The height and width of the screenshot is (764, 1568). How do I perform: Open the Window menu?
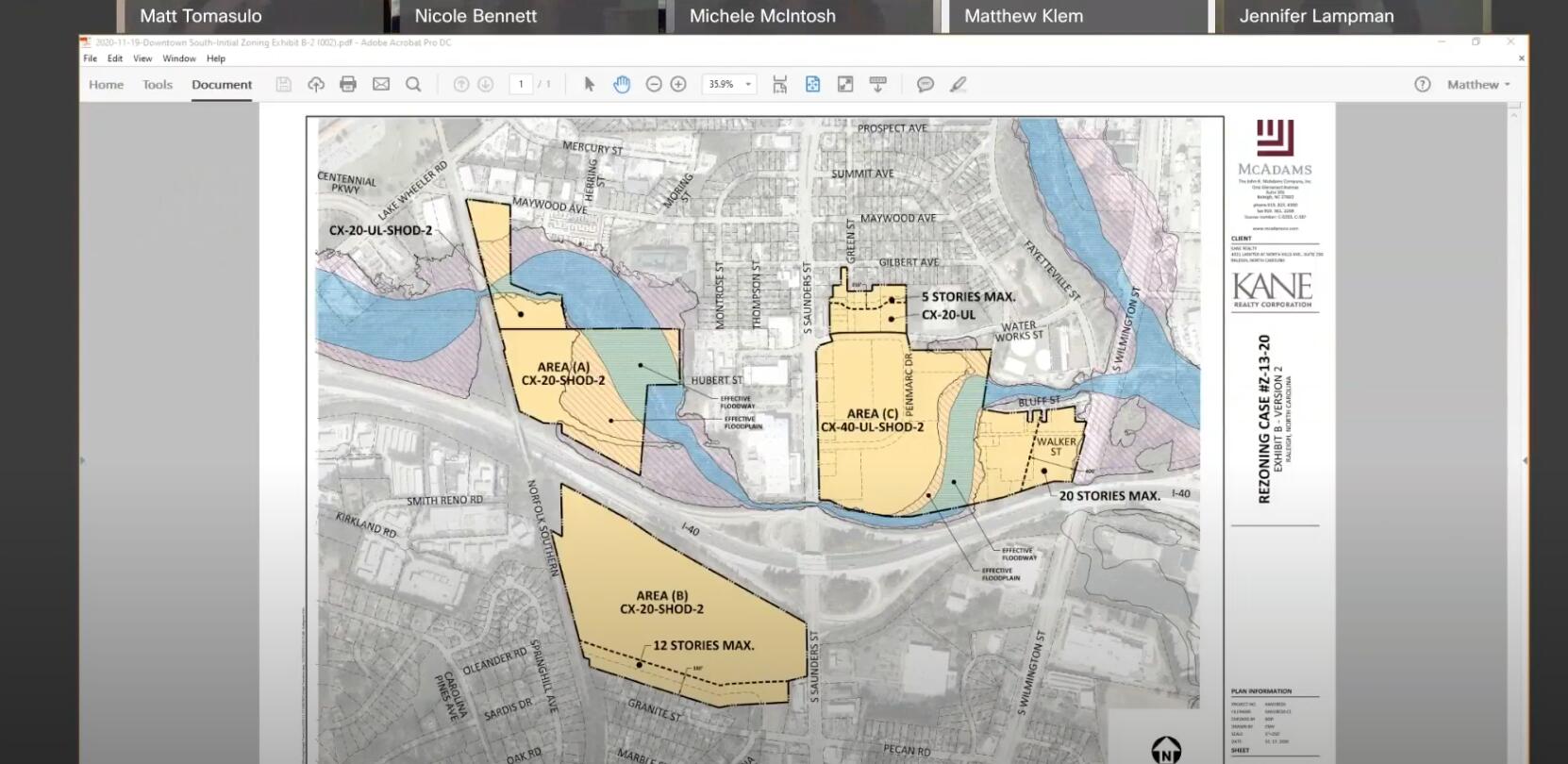click(x=179, y=58)
